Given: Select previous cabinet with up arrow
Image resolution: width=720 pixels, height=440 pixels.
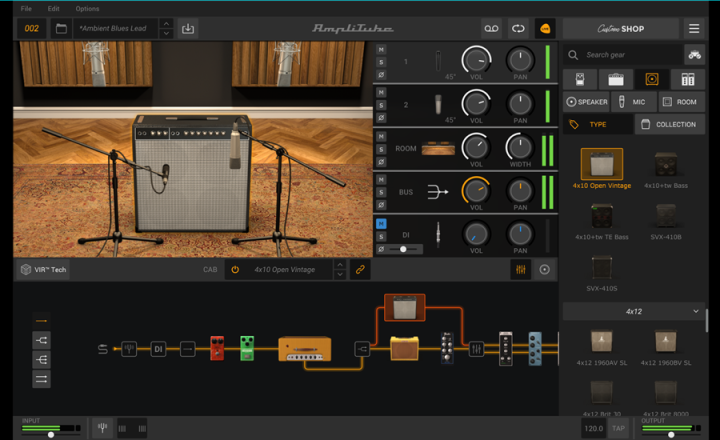Looking at the screenshot, I should (339, 265).
